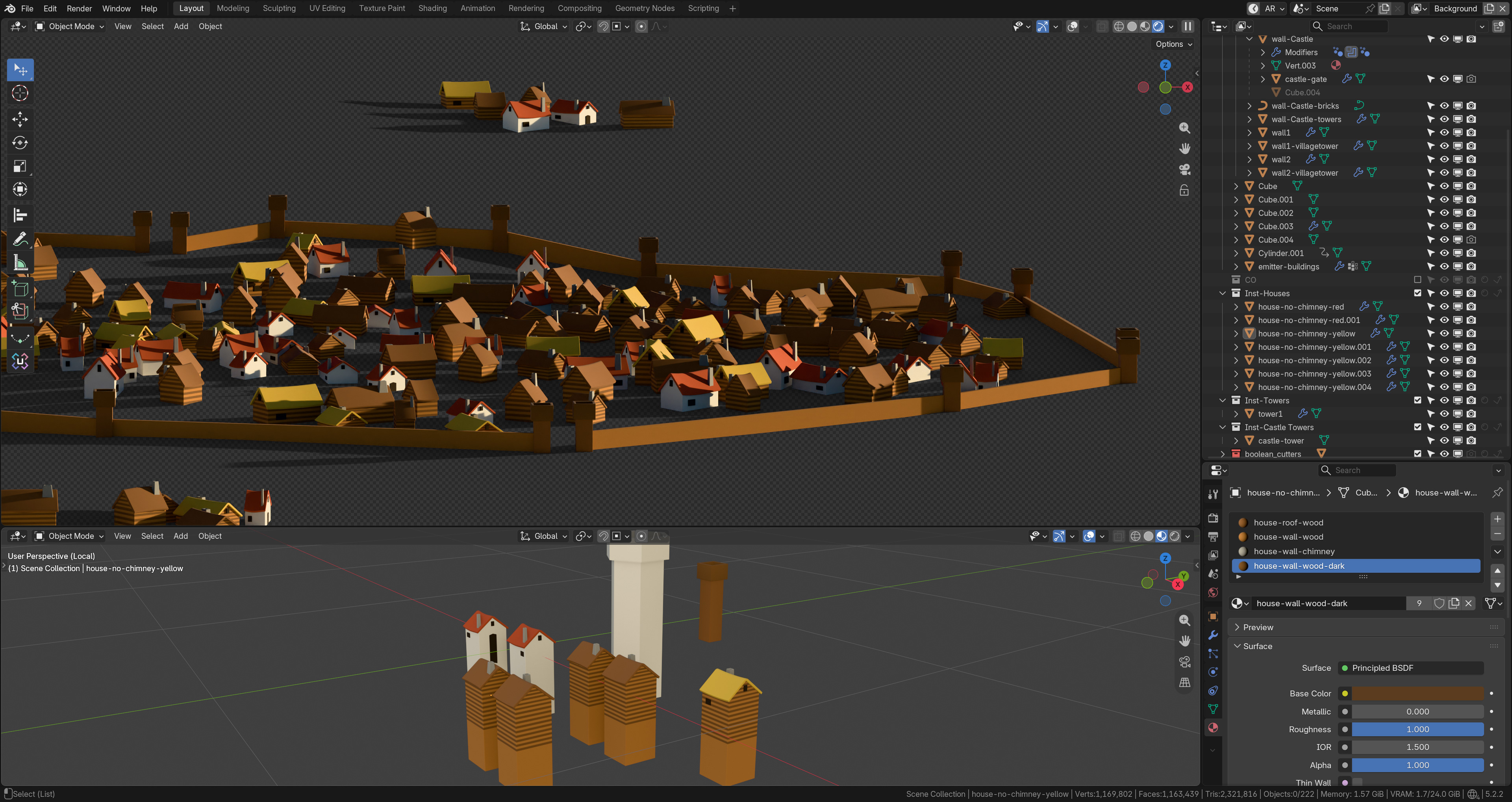1512x802 pixels.
Task: Enable the CO collection checkbox
Action: tap(1417, 280)
